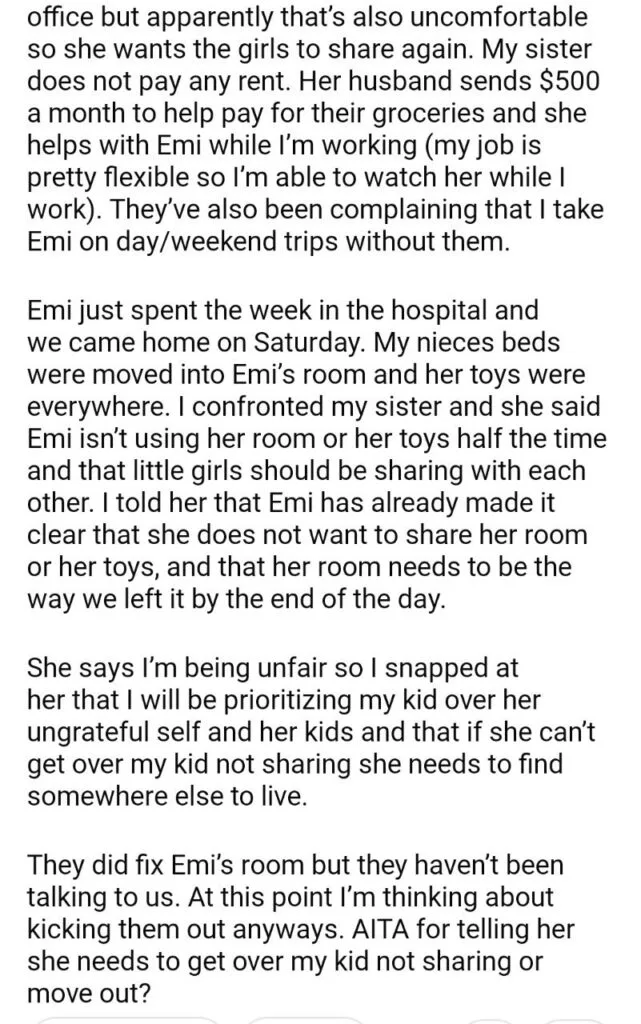Tap the leftmost rounded button below the post
The image size is (641, 1024).
pyautogui.click(x=127, y=1021)
